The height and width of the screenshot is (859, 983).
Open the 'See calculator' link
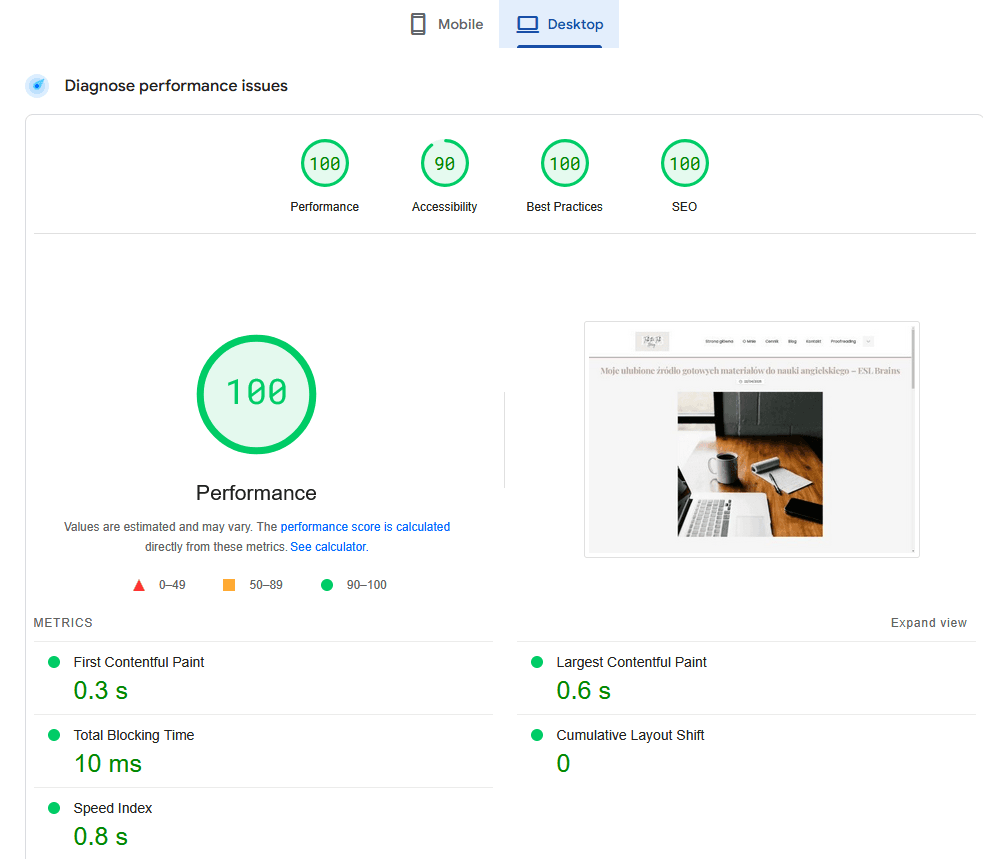pyautogui.click(x=328, y=547)
